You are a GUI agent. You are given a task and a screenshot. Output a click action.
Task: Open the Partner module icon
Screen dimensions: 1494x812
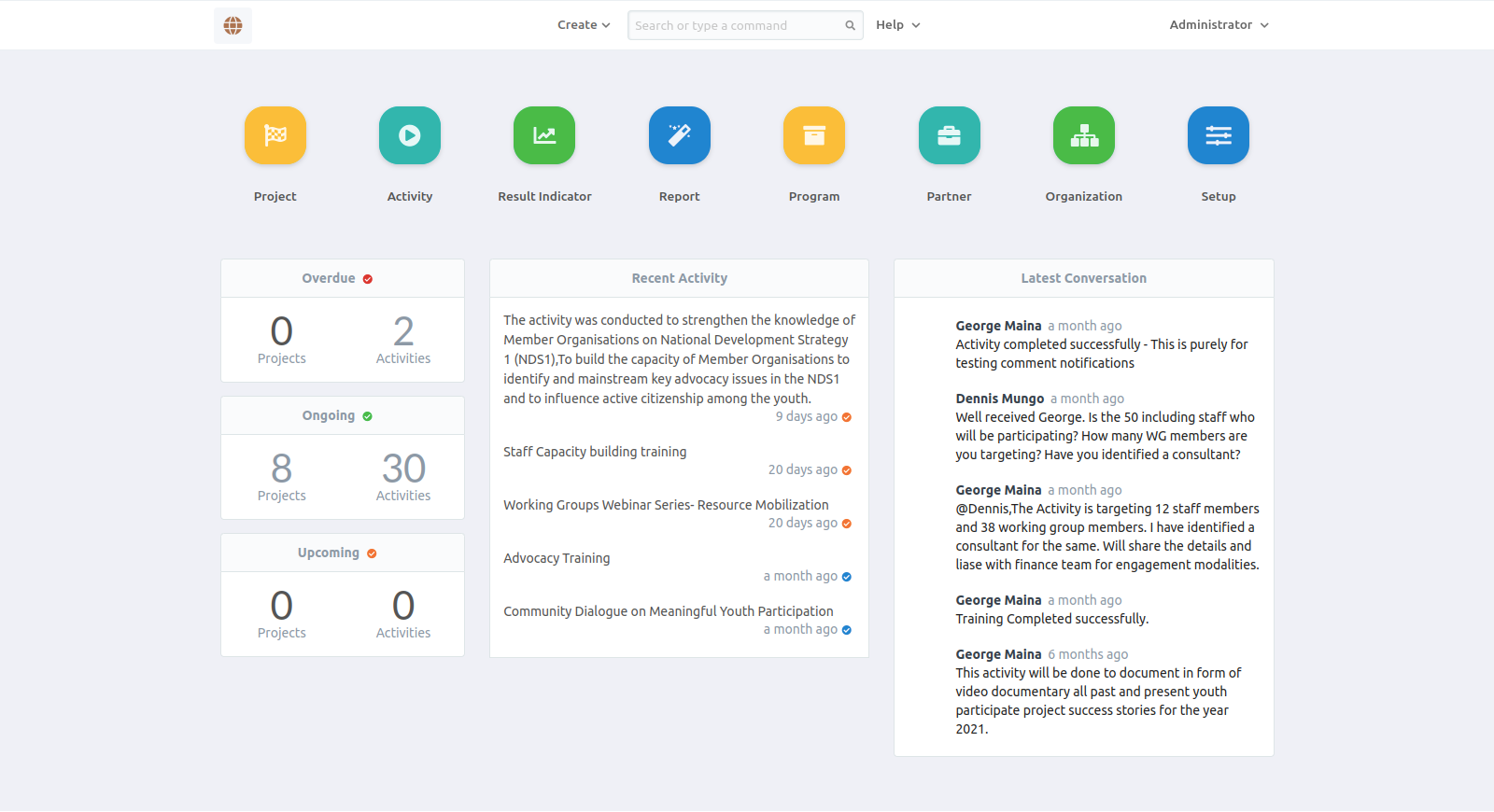[950, 135]
